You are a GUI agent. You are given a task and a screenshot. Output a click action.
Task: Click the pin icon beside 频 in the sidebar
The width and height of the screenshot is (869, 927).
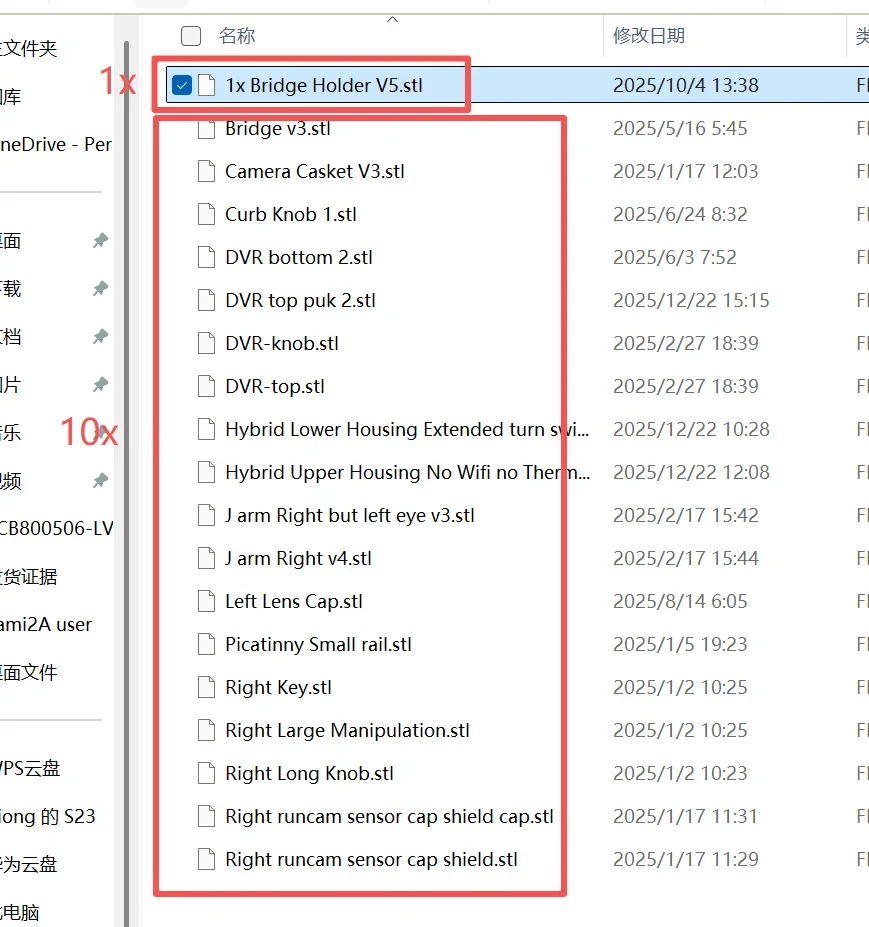[100, 480]
